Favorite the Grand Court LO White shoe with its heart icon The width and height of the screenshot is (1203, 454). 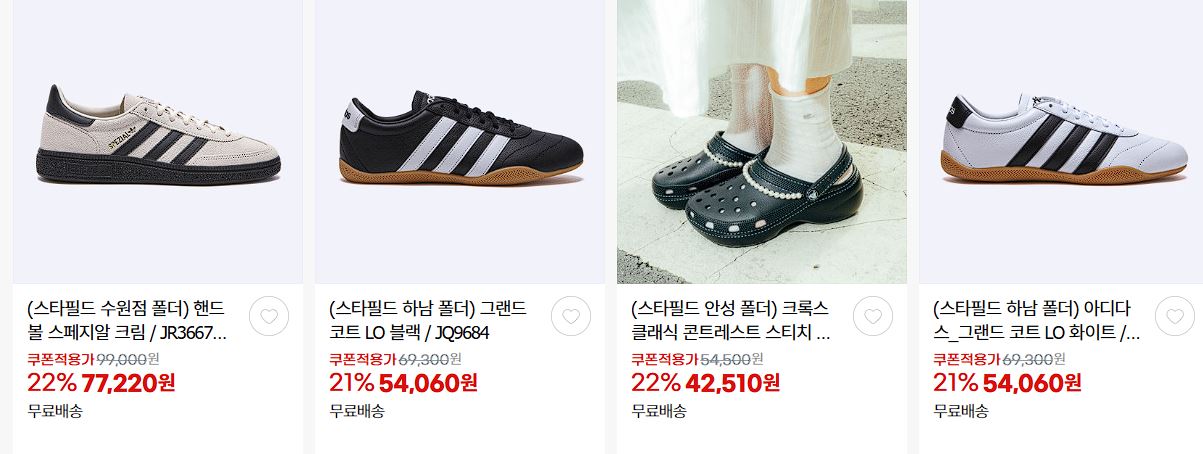coord(1174,316)
